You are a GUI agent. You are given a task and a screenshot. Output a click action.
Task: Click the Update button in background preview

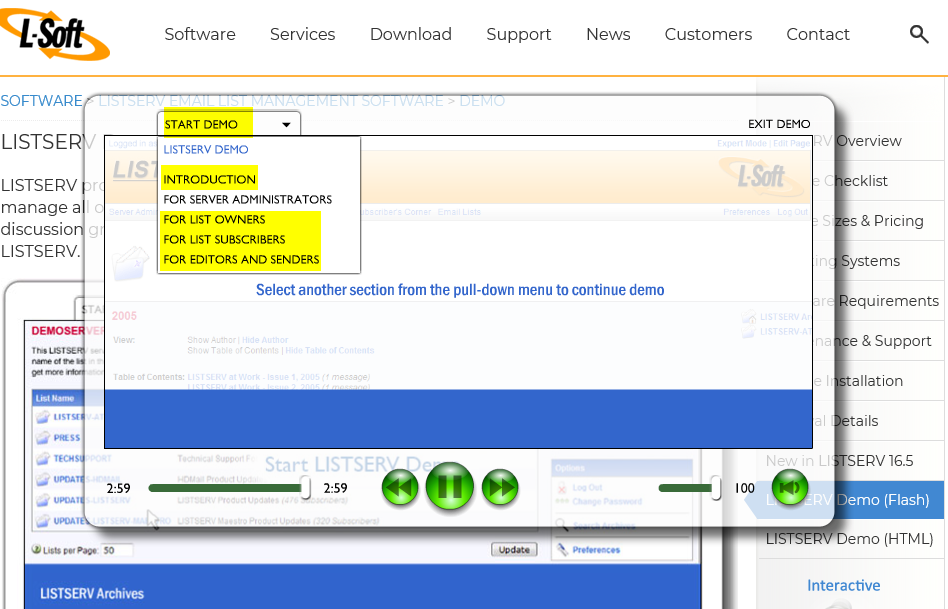pos(514,550)
